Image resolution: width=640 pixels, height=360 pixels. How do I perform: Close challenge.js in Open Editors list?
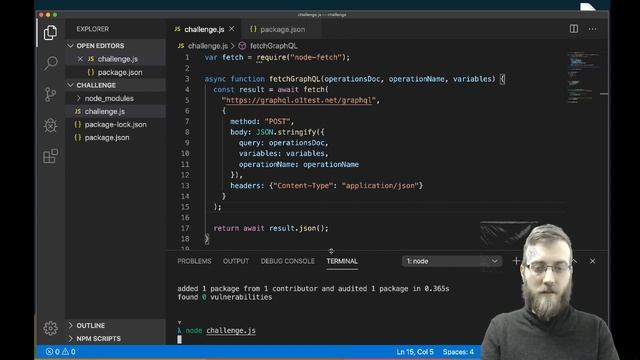(x=80, y=59)
